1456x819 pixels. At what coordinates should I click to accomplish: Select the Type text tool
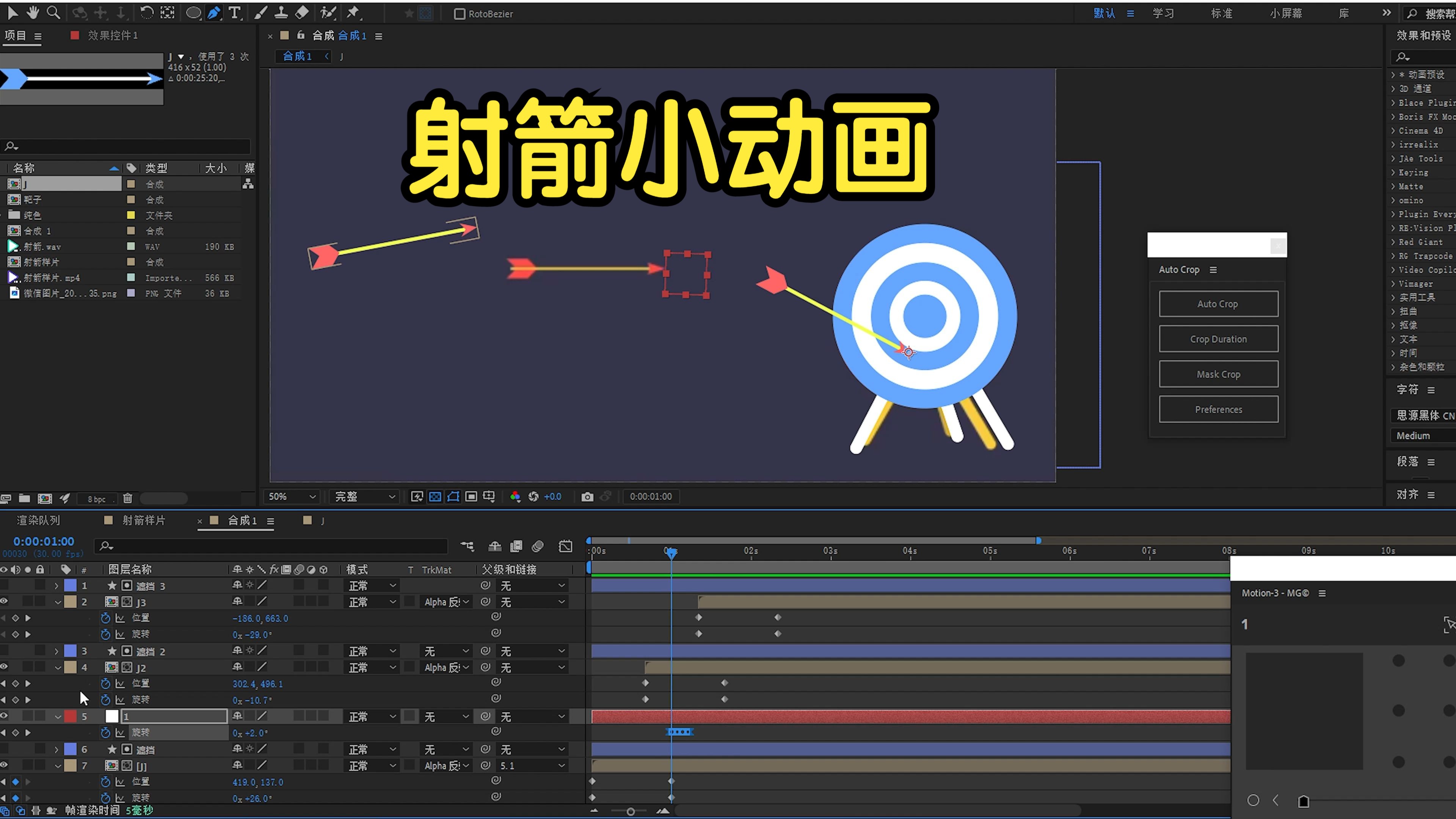point(235,13)
